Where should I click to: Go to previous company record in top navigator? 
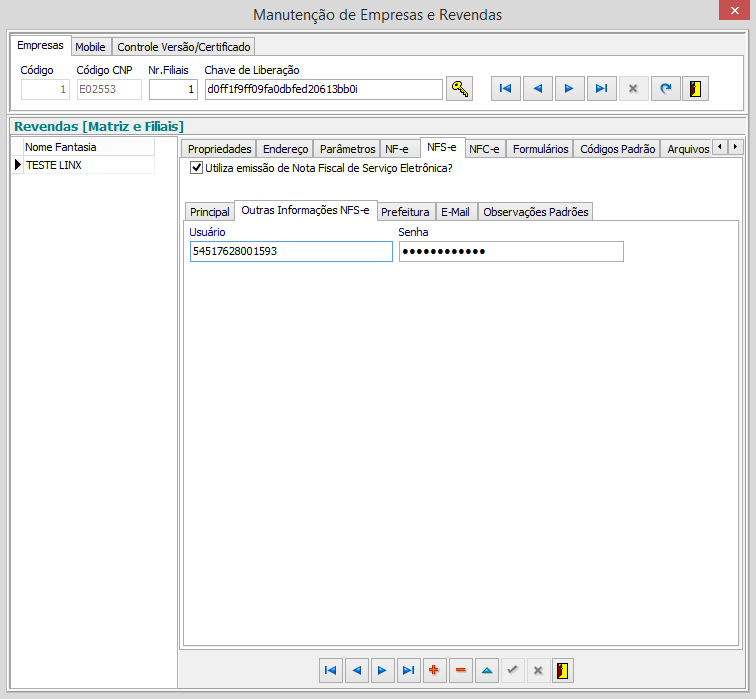click(x=538, y=89)
